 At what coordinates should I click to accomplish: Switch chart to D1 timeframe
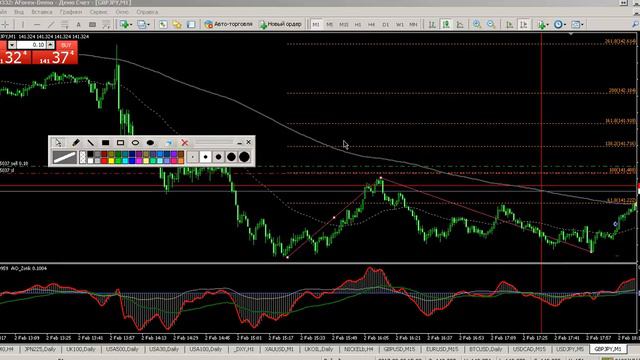tap(386, 24)
